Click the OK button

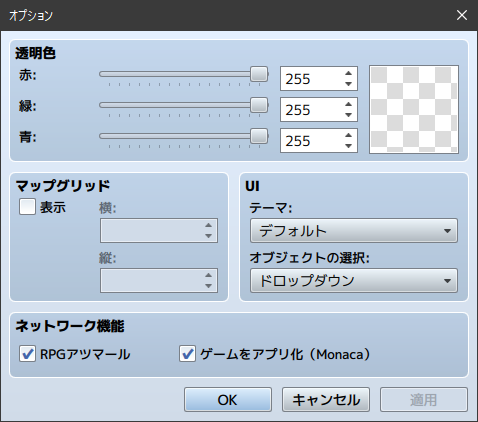pyautogui.click(x=228, y=399)
